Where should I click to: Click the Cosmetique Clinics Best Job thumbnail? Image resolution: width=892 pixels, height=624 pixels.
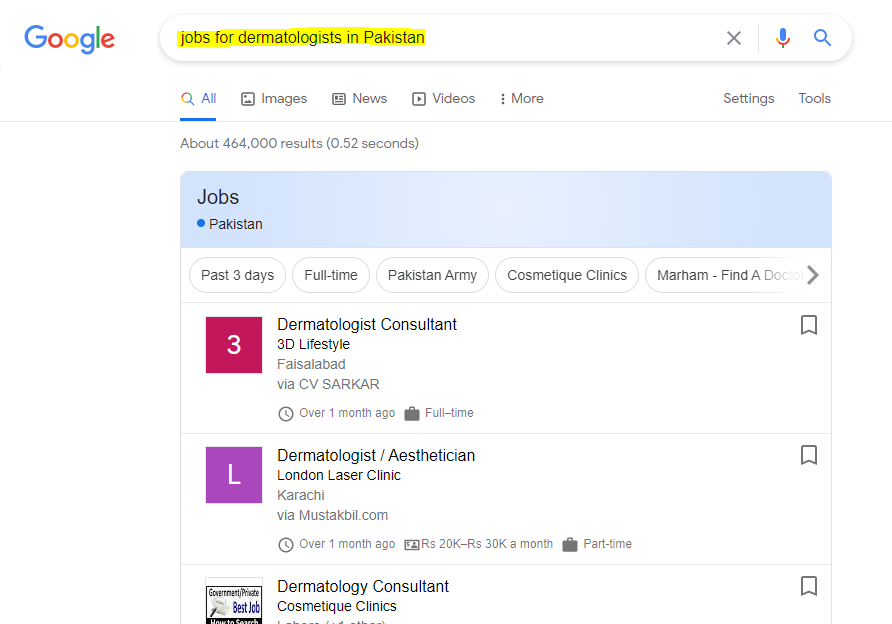click(234, 601)
